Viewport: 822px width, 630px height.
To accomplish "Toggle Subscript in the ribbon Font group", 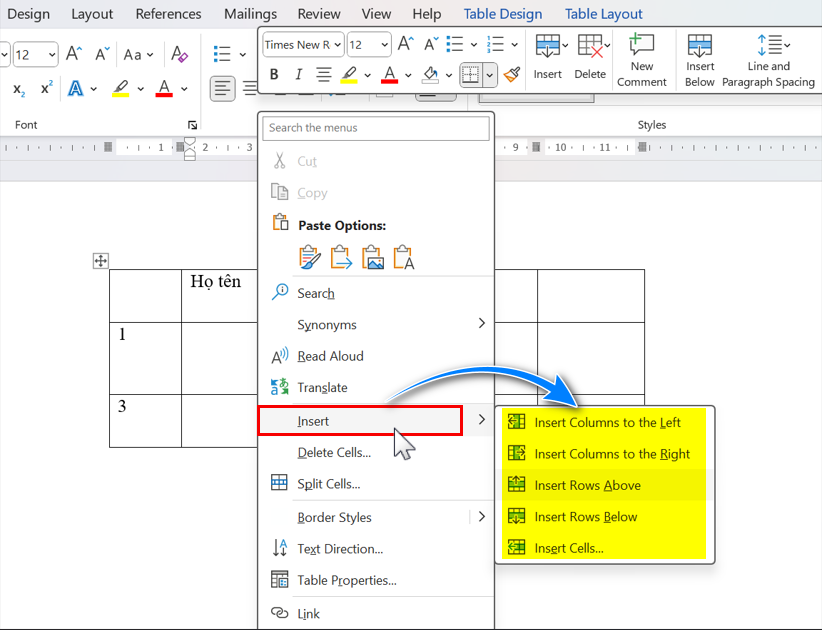I will pos(19,89).
